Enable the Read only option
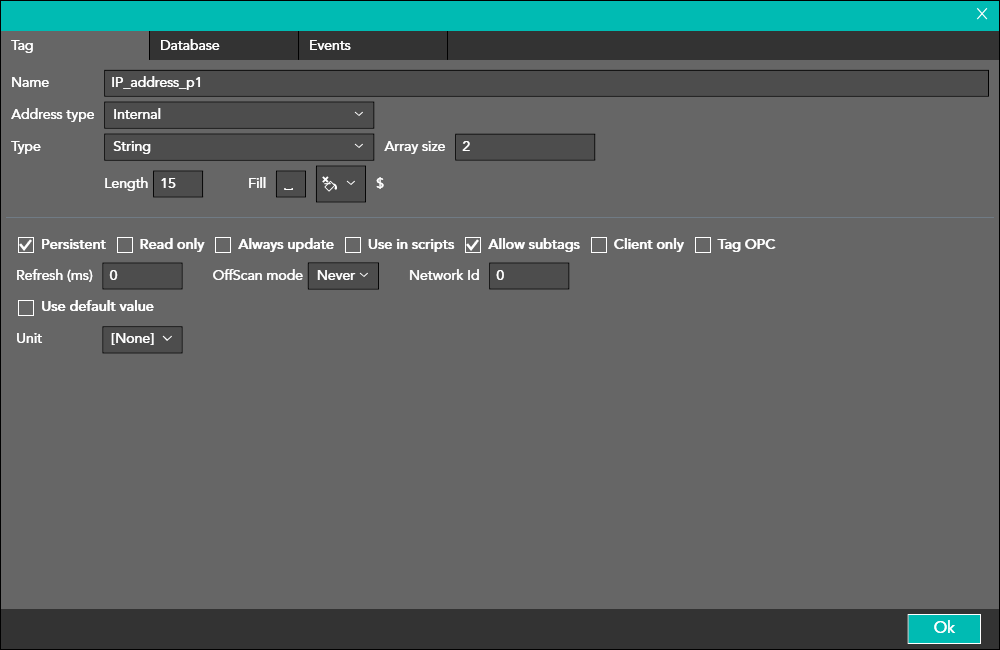 click(125, 245)
